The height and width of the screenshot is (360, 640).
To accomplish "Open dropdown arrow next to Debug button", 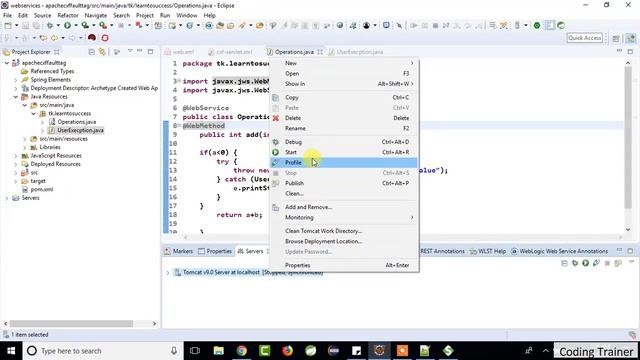I will [58, 26].
